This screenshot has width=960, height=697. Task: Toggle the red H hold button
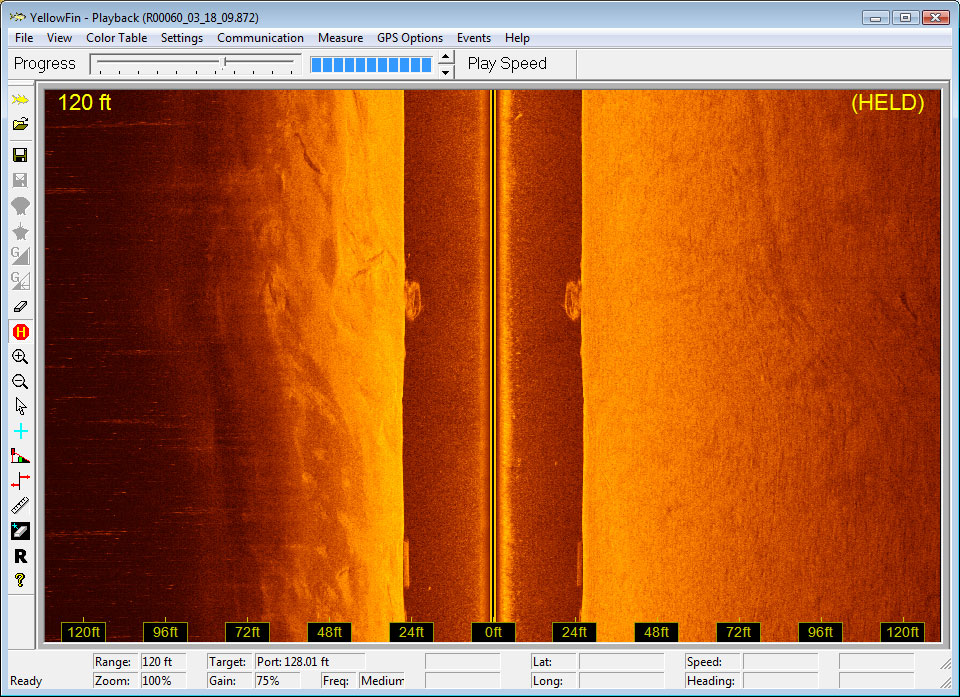click(x=20, y=331)
